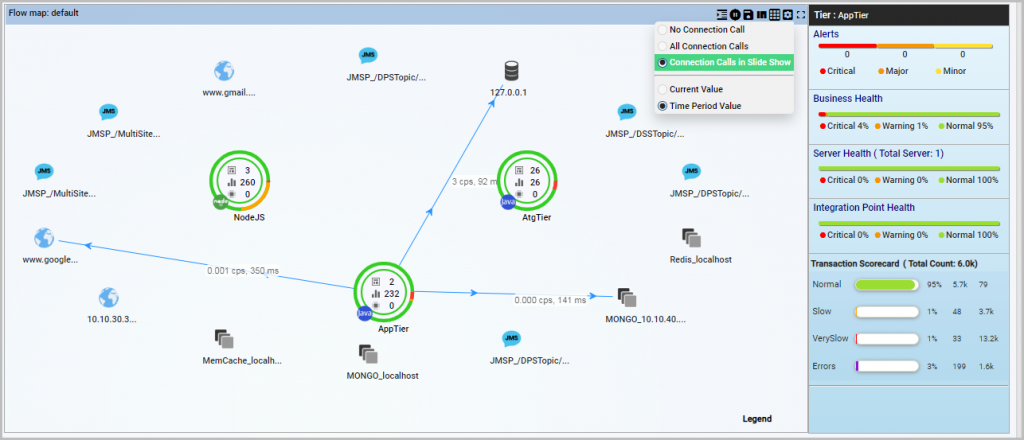Image resolution: width=1024 pixels, height=440 pixels.
Task: Select the NodeJS tier node
Action: pos(240,180)
